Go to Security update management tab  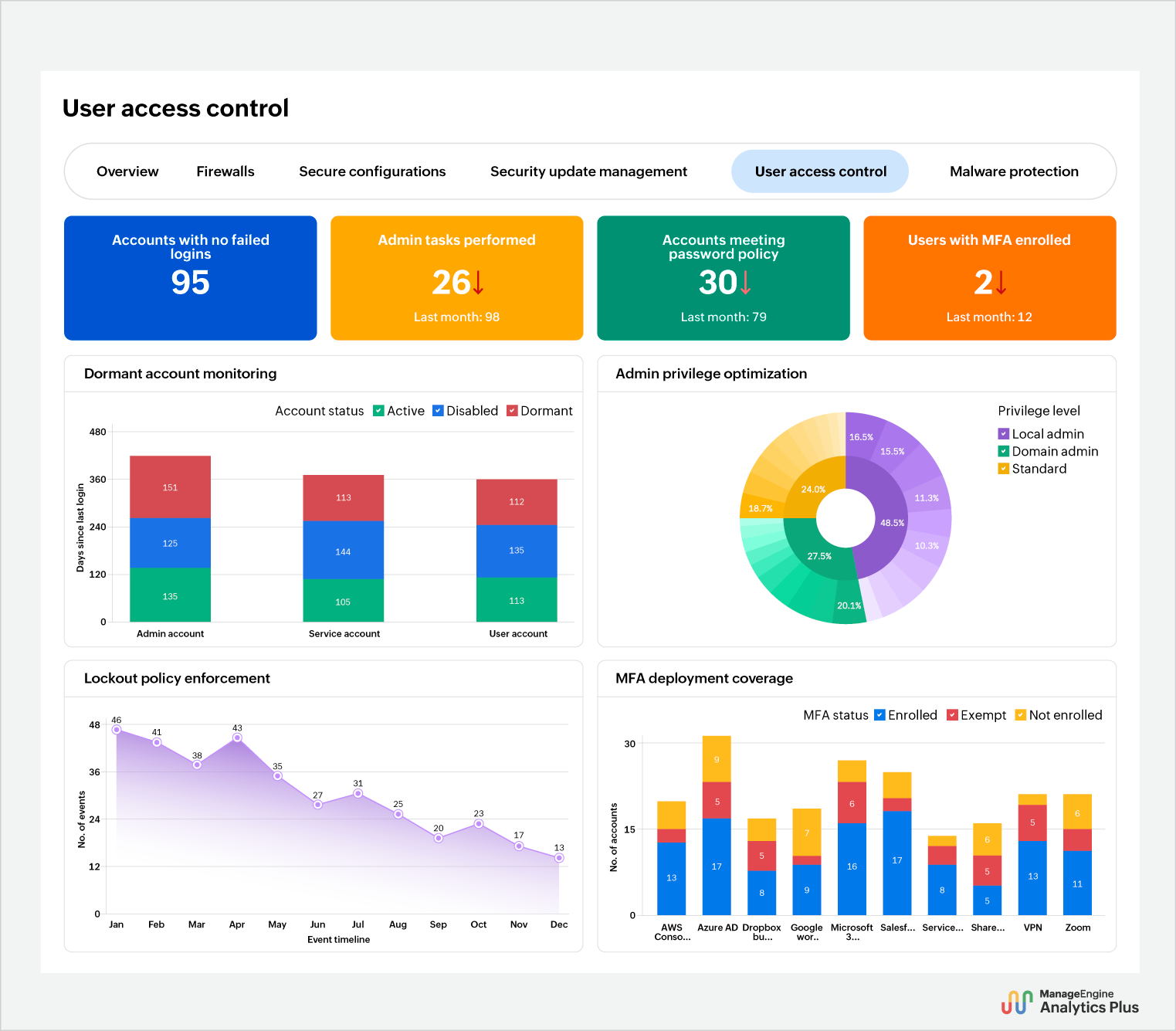pyautogui.click(x=588, y=171)
